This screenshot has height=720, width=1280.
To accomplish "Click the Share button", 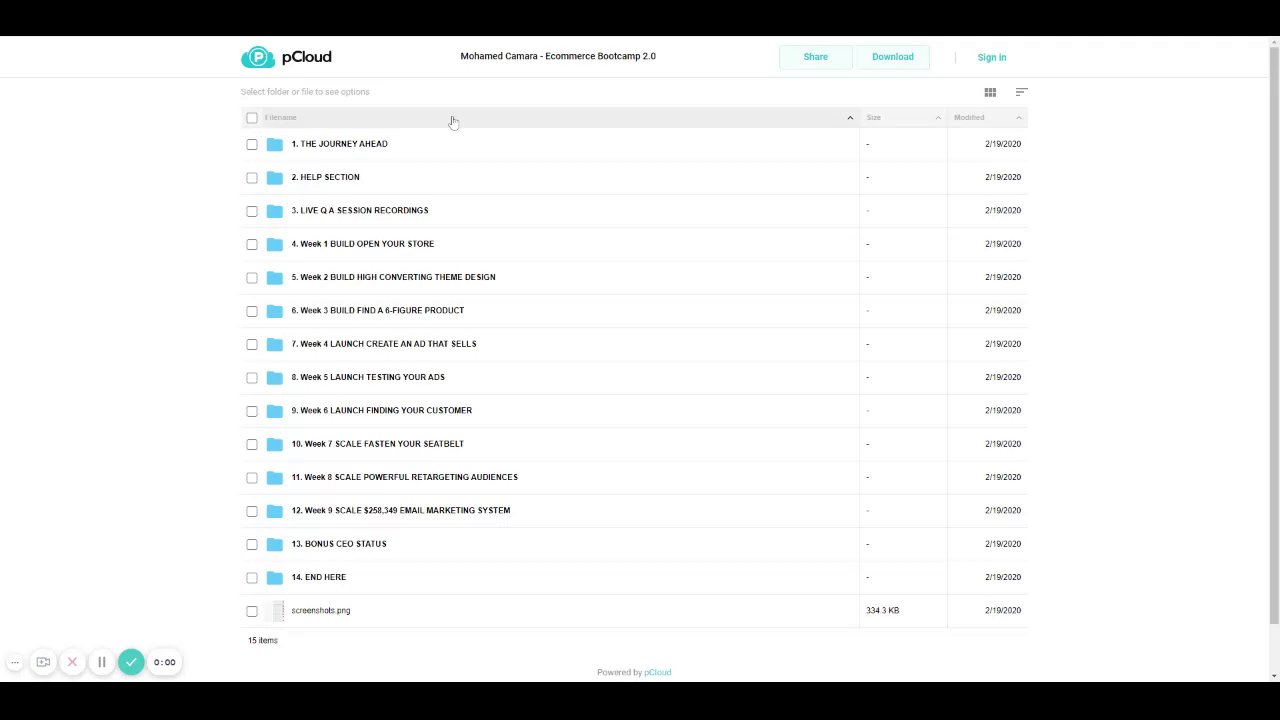I will [816, 57].
